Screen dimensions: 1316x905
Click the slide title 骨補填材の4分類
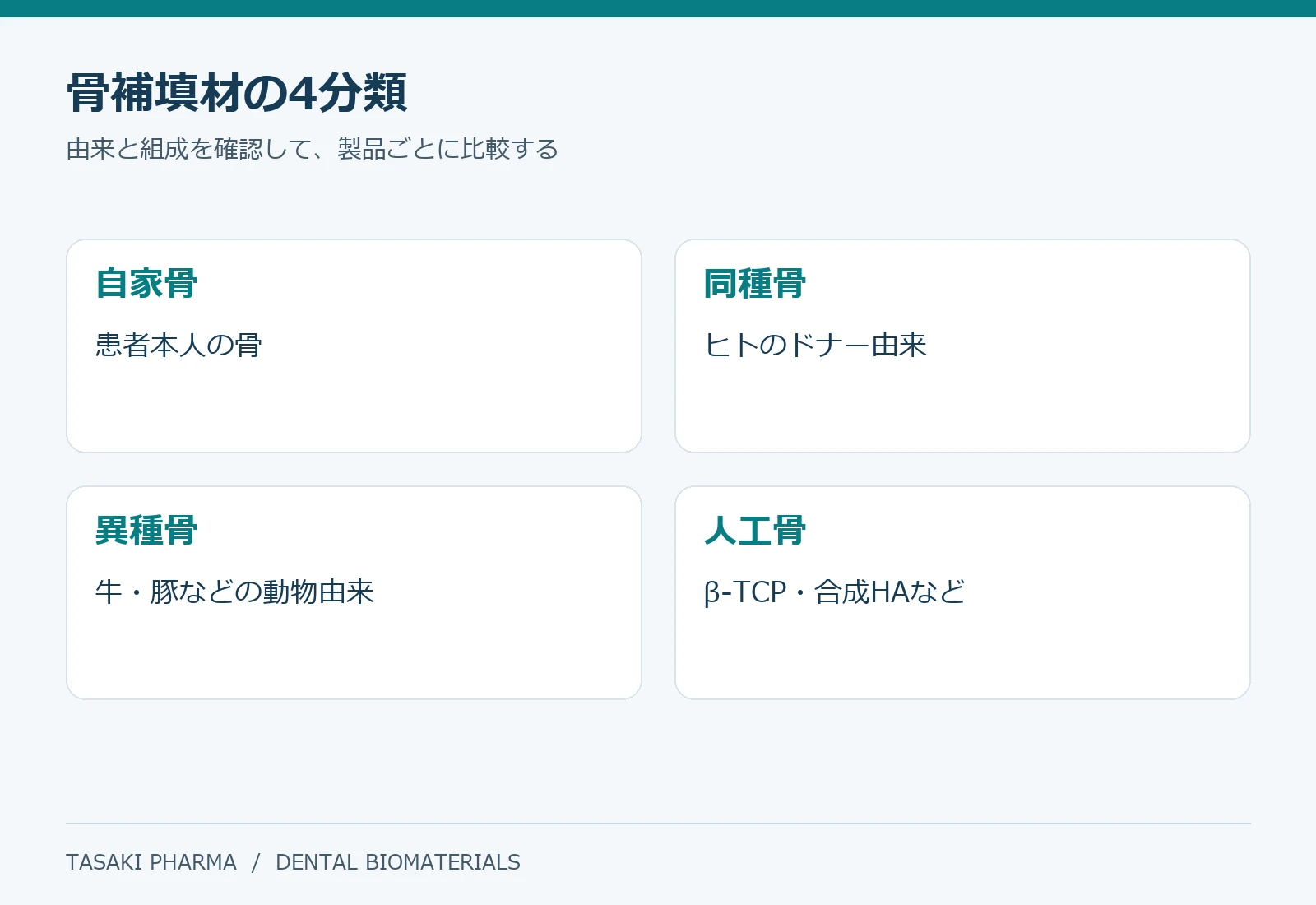pyautogui.click(x=237, y=92)
